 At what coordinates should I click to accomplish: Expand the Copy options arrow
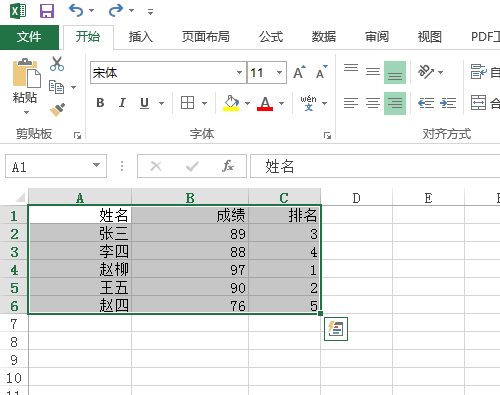point(73,87)
